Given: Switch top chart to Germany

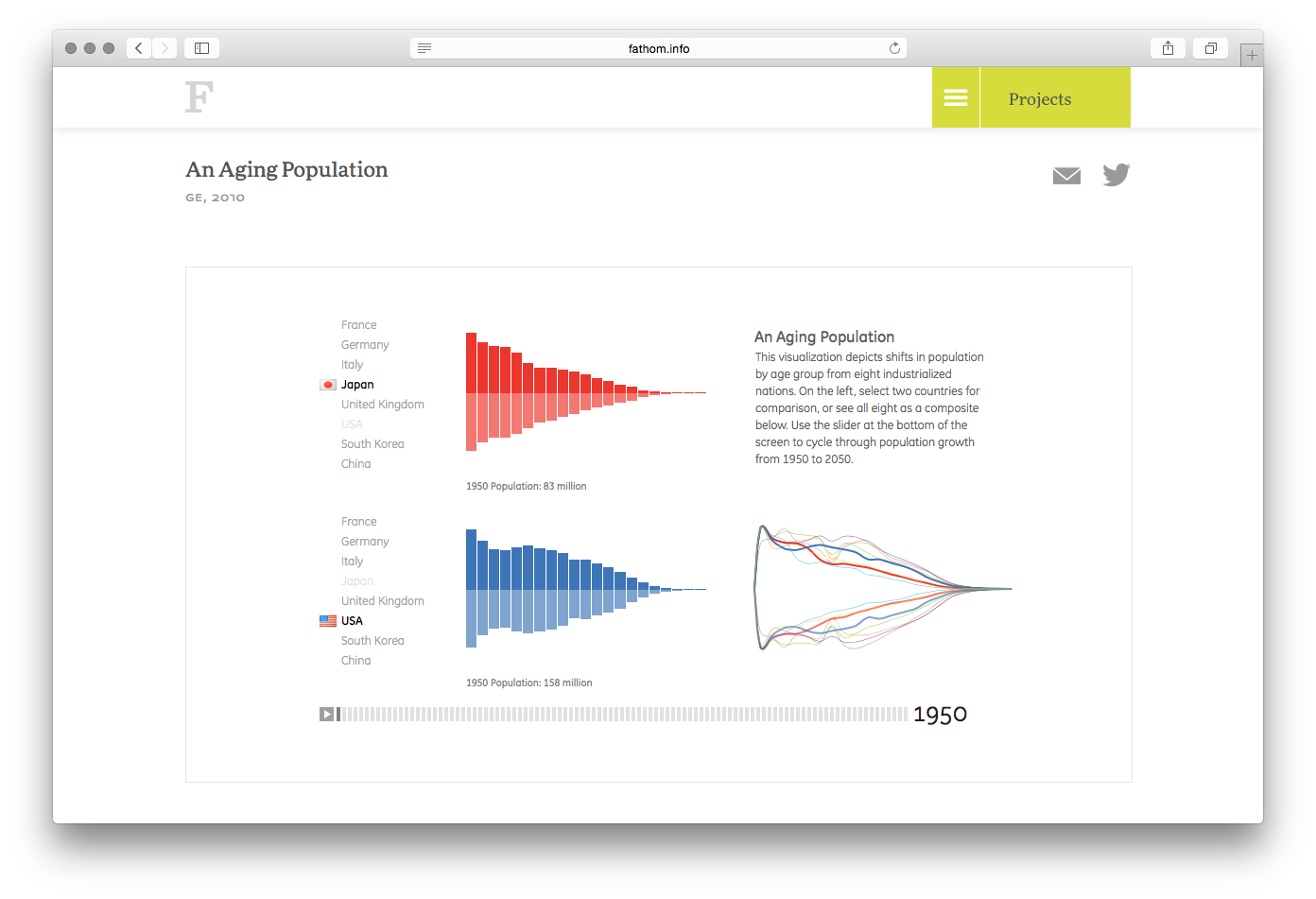Looking at the screenshot, I should [365, 344].
